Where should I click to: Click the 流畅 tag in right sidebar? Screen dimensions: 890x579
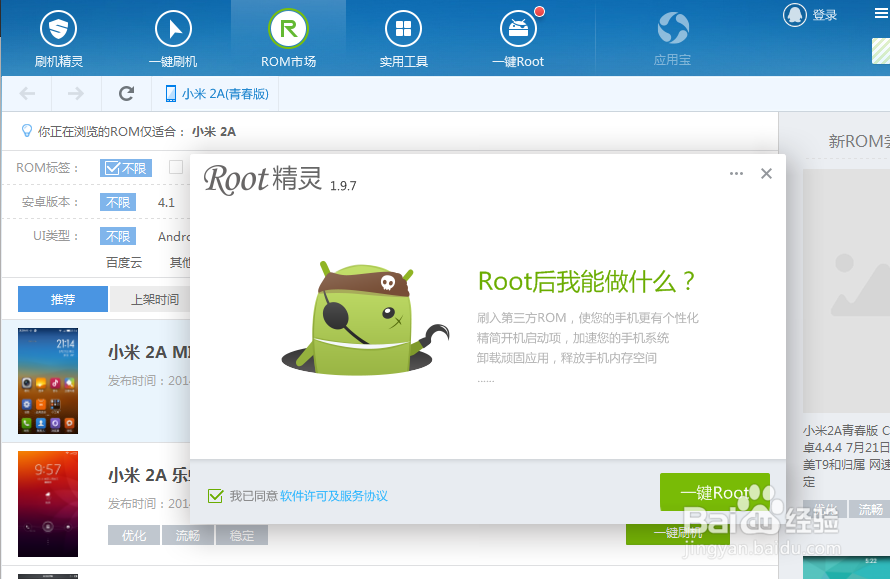point(871,509)
